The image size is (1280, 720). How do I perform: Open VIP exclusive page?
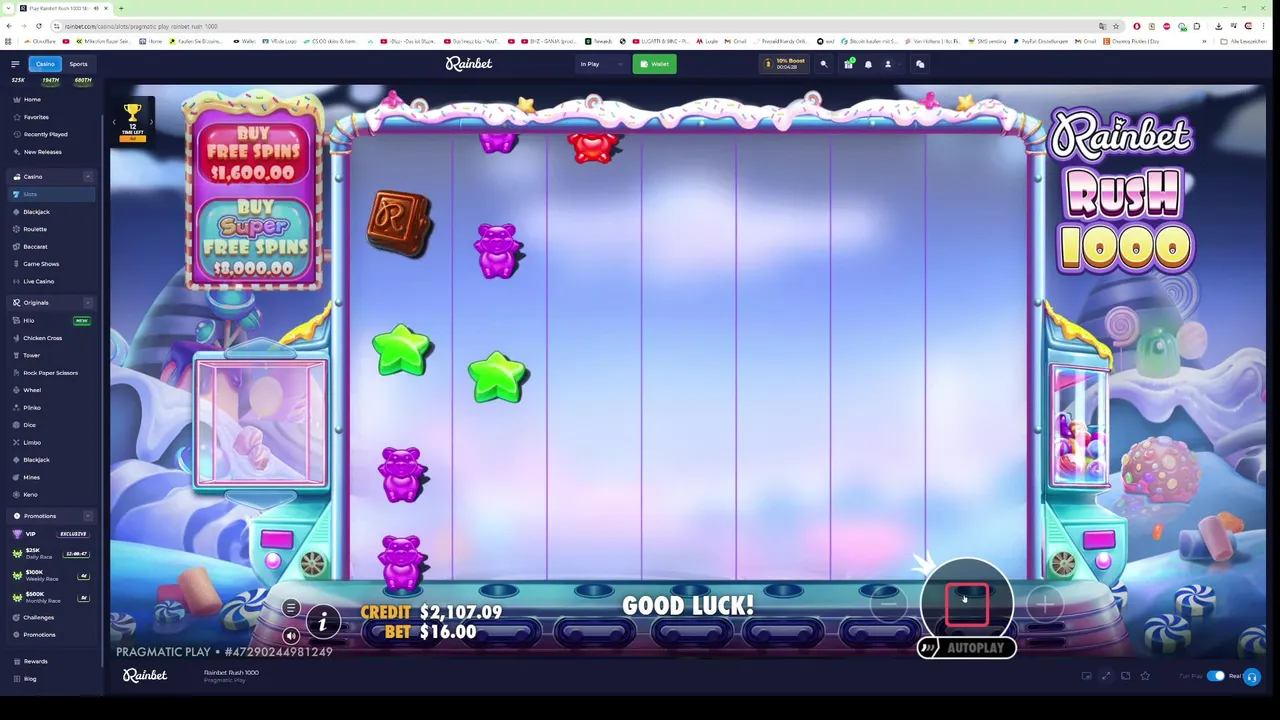50,534
